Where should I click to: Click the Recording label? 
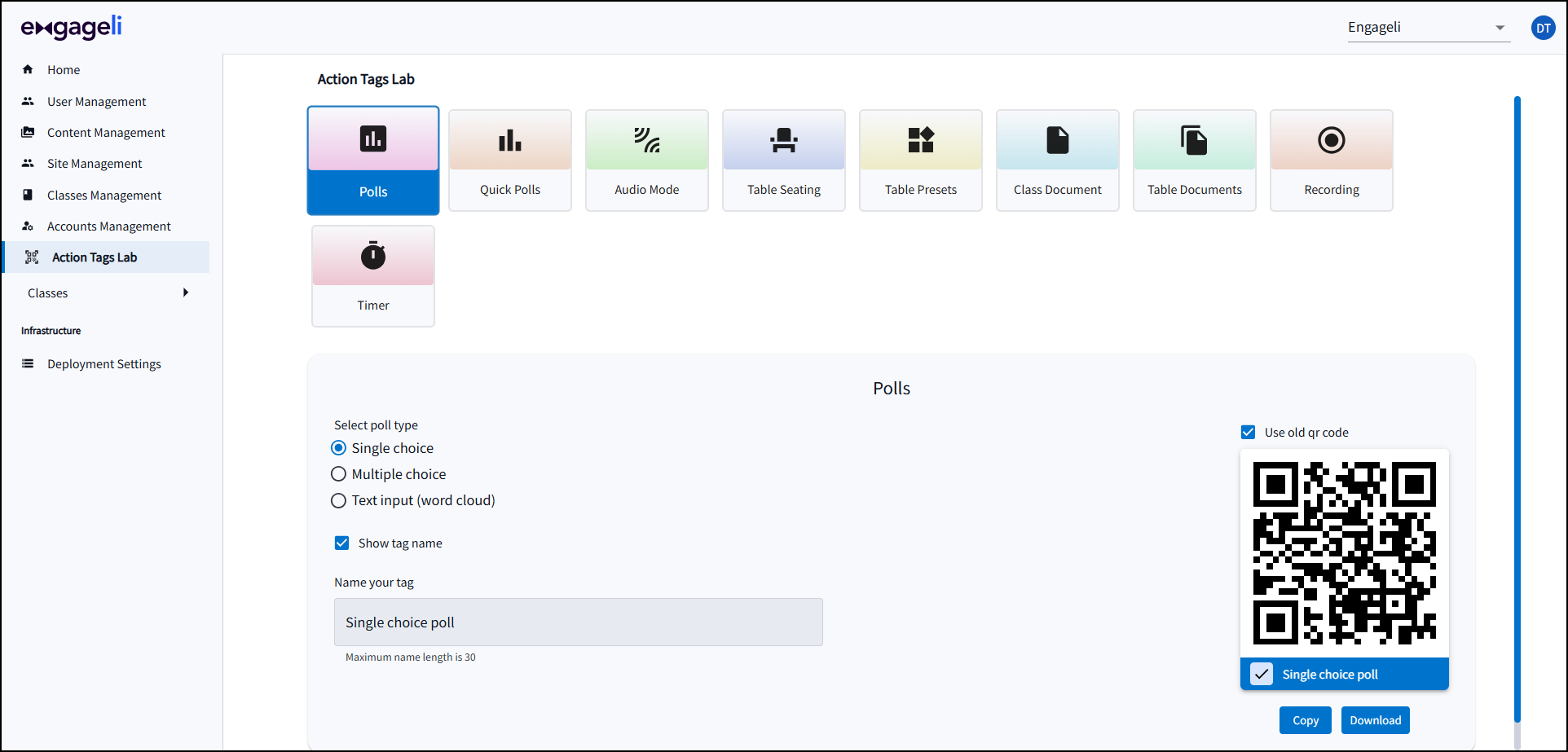(1332, 189)
